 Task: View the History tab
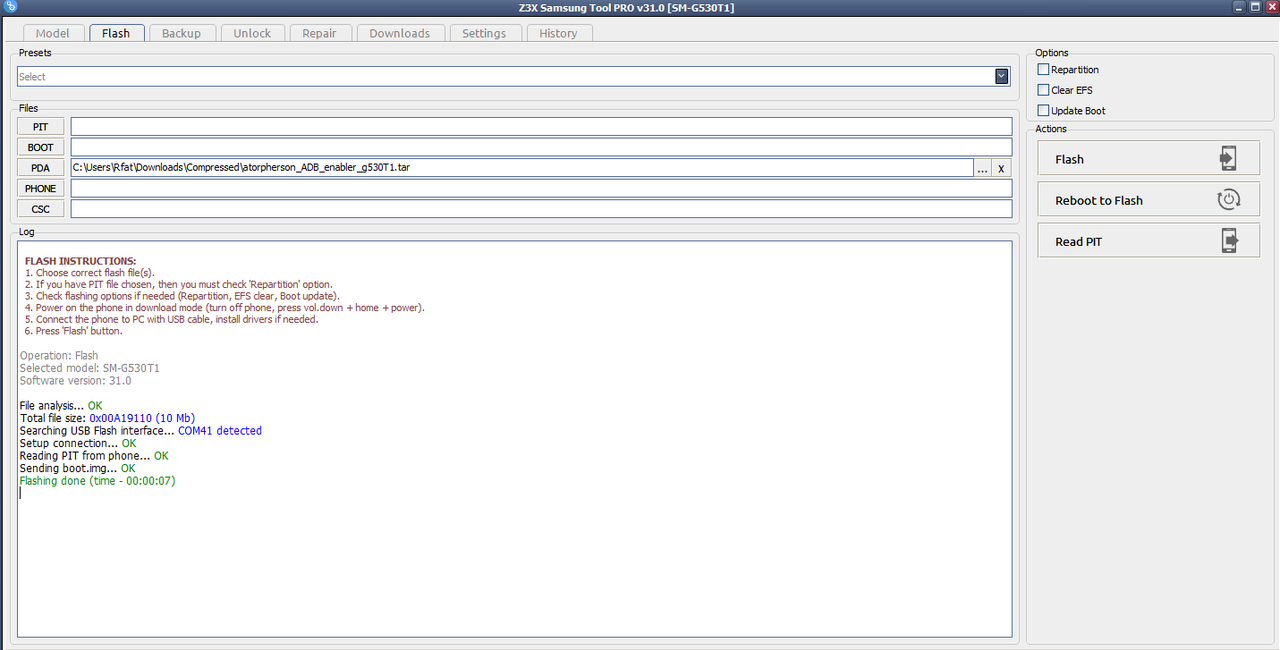[558, 33]
